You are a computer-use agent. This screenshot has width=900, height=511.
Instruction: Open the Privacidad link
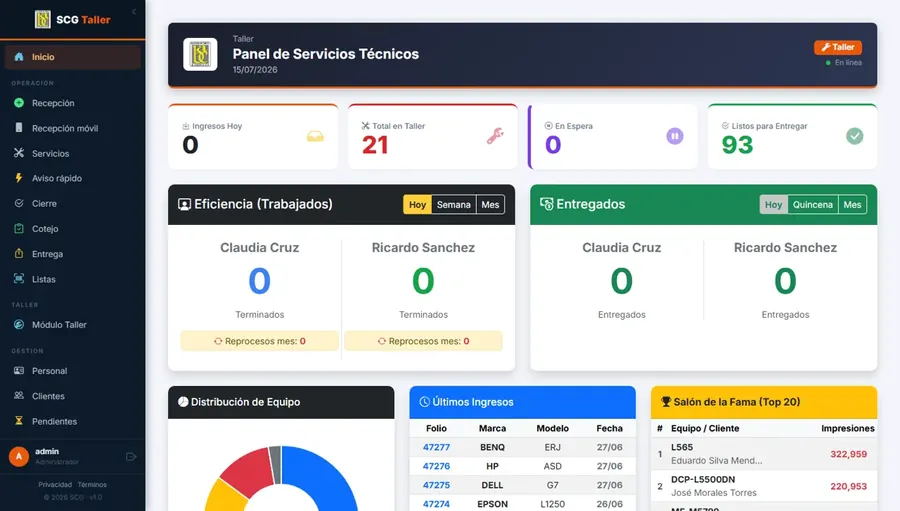pos(55,485)
